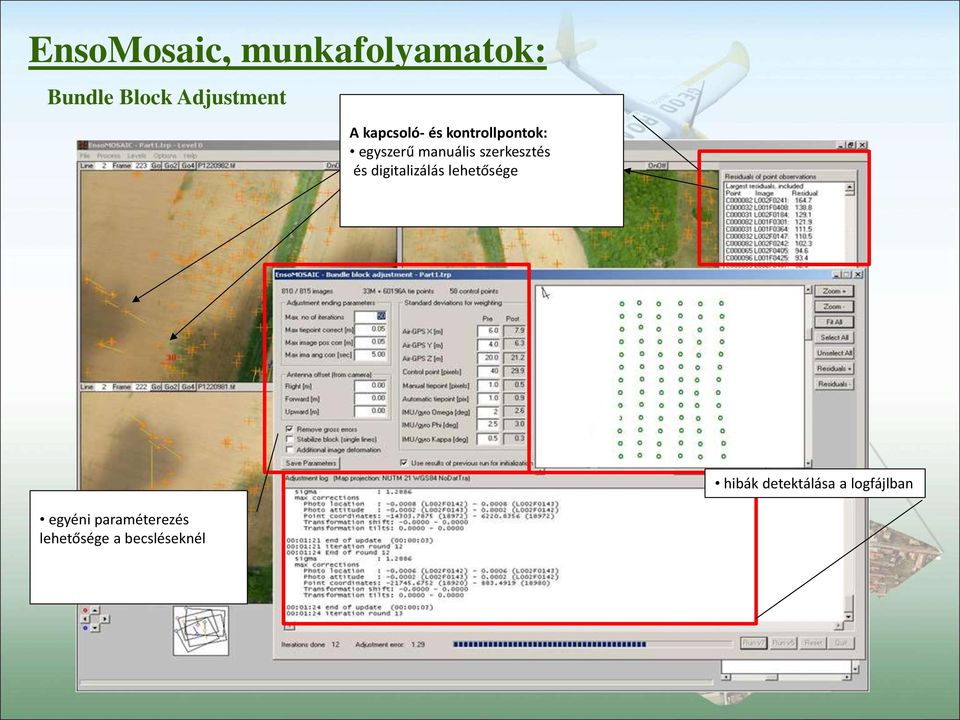The image size is (960, 720).
Task: Click the red dot navigator icon
Action: click(85, 610)
